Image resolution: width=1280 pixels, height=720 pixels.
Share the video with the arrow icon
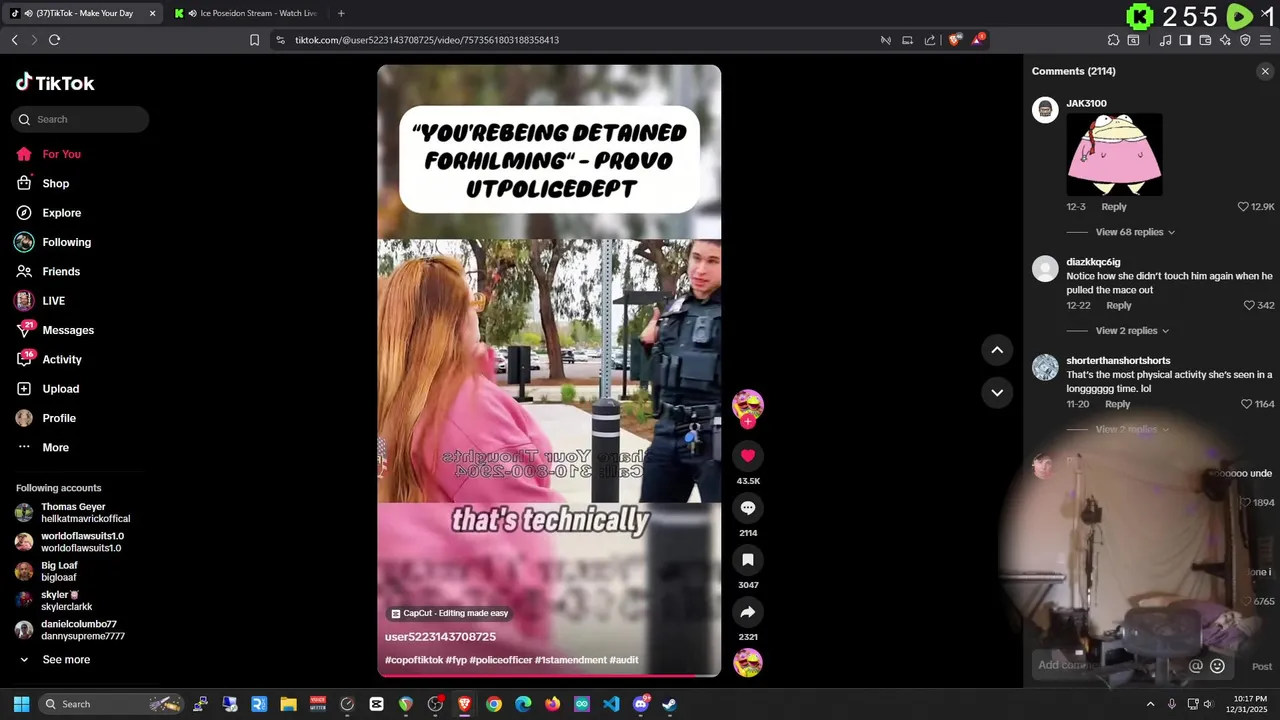pyautogui.click(x=748, y=612)
